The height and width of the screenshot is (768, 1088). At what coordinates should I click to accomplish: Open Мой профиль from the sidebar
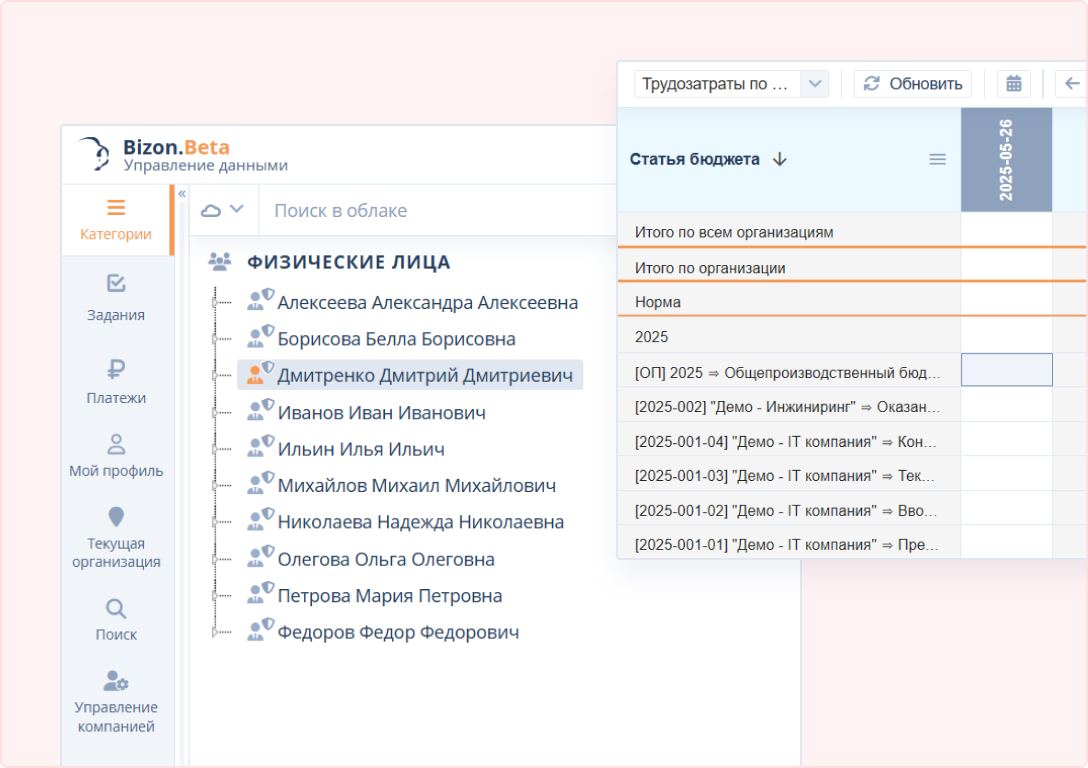(116, 455)
